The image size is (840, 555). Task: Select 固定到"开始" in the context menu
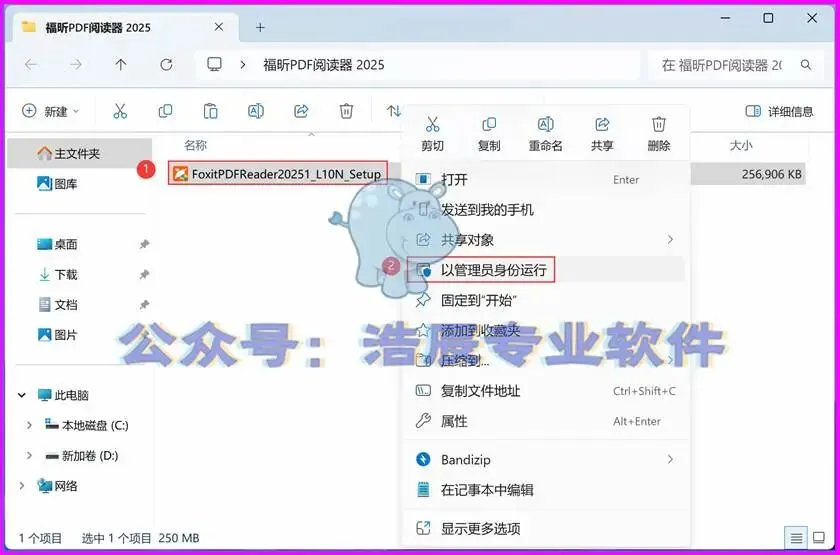point(545,300)
